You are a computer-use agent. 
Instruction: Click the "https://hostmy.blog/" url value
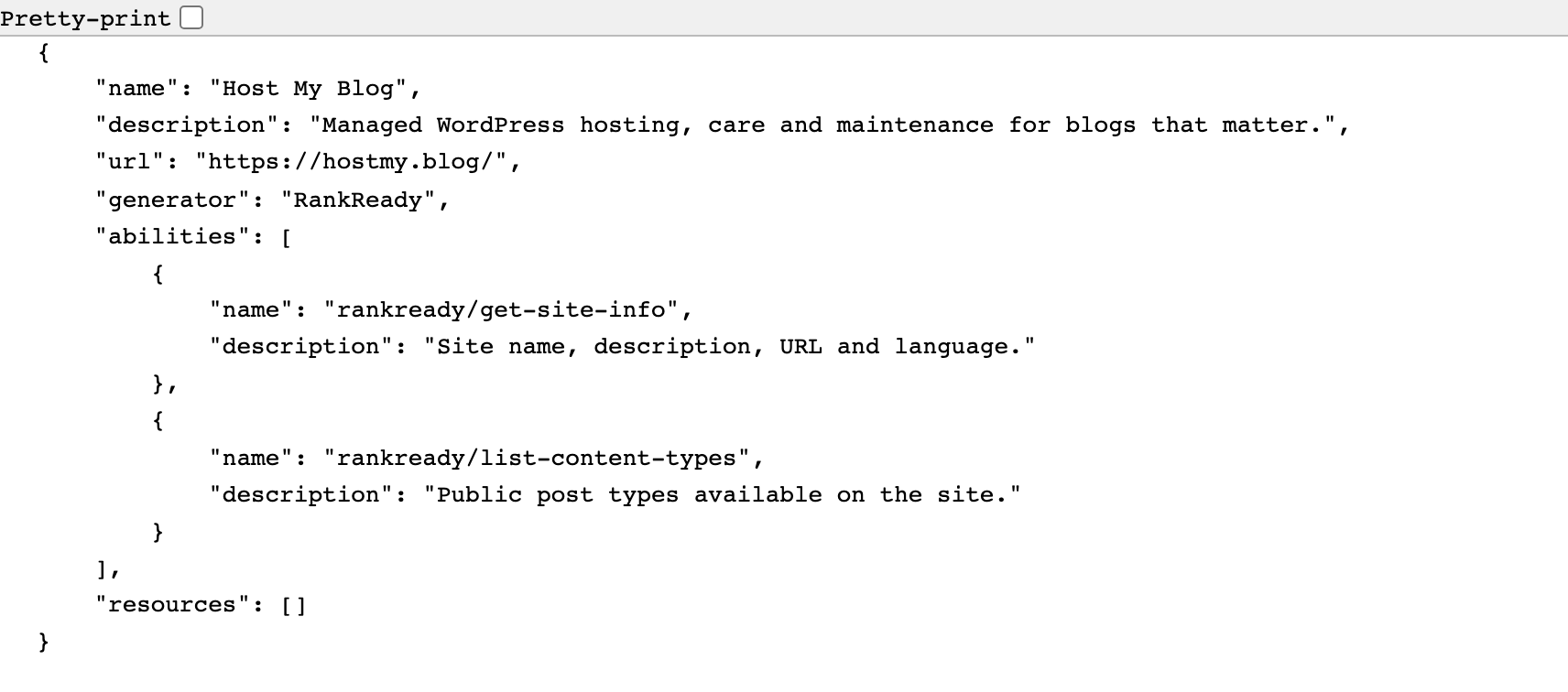pyautogui.click(x=351, y=162)
